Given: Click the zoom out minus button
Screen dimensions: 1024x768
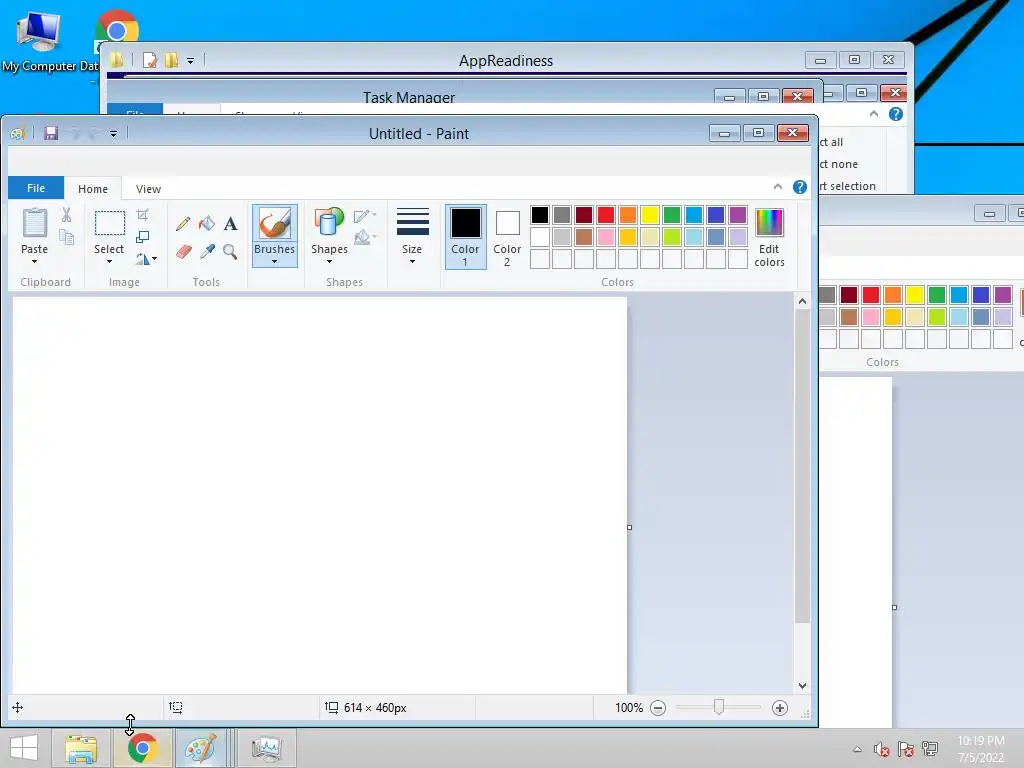Looking at the screenshot, I should (658, 708).
